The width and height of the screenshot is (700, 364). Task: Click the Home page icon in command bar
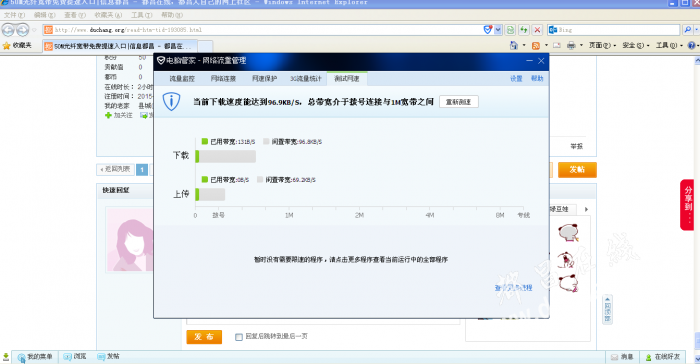coord(514,45)
